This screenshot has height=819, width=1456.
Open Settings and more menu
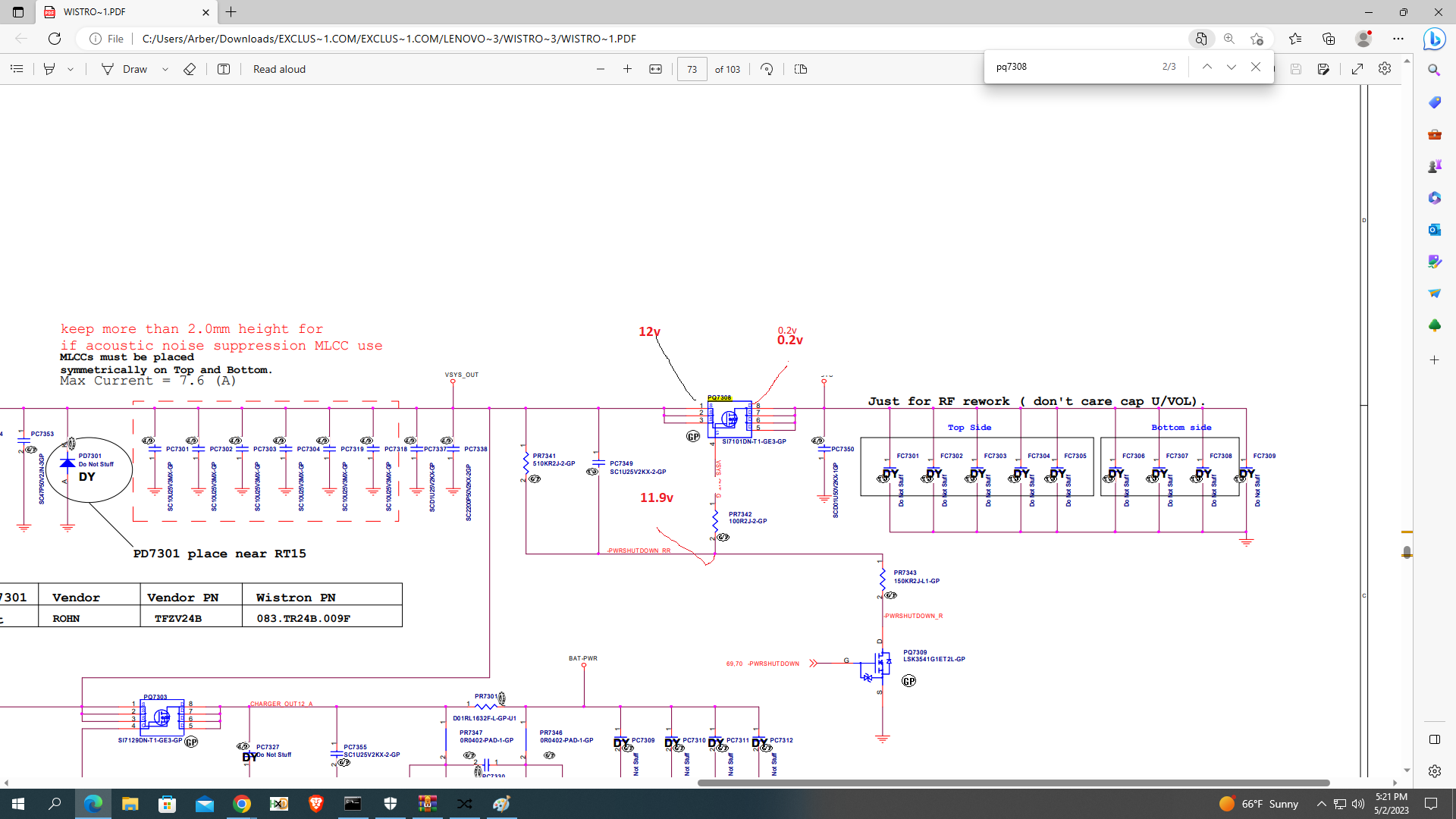1398,39
